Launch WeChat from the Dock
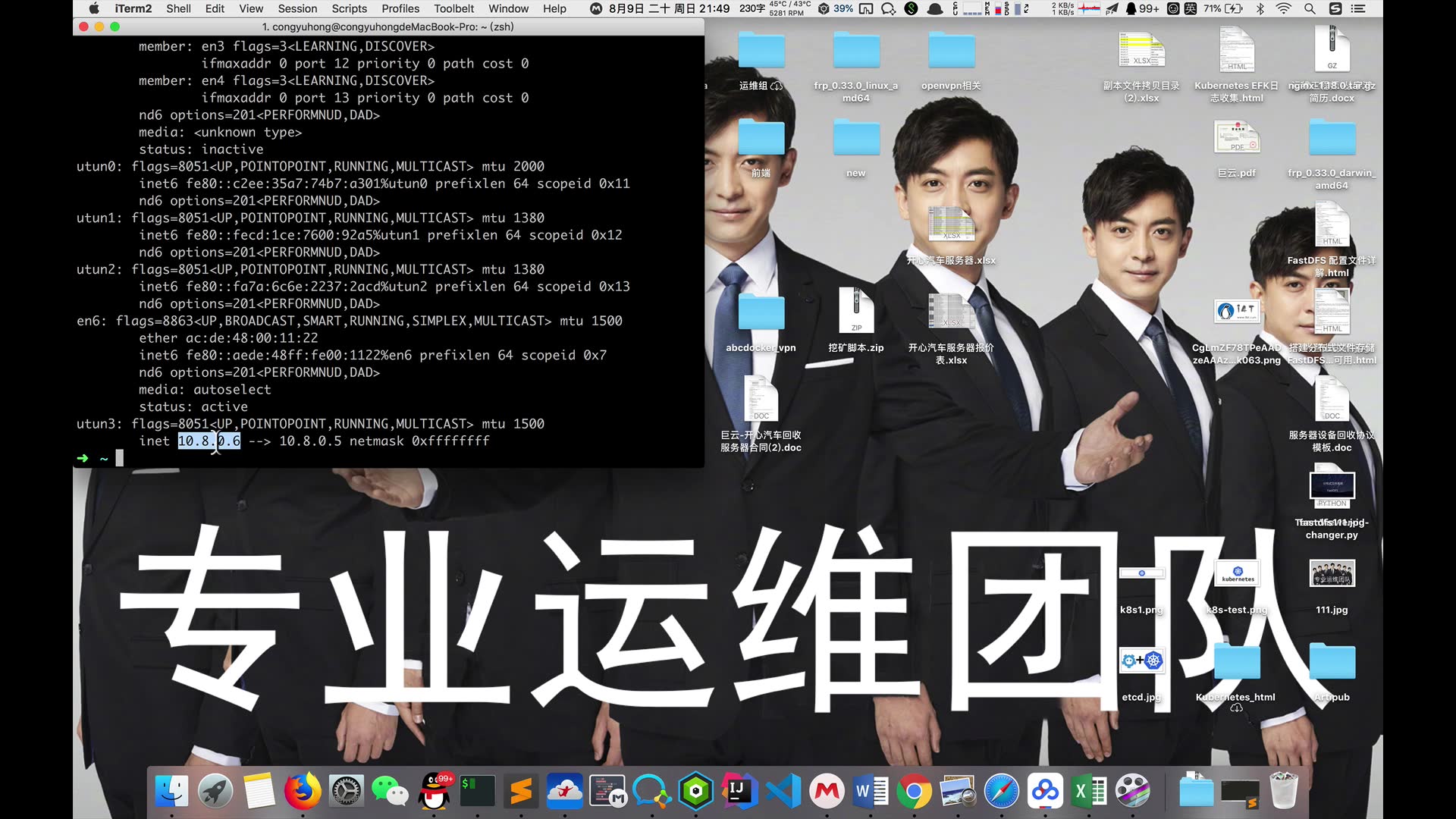The height and width of the screenshot is (819, 1456). 390,791
